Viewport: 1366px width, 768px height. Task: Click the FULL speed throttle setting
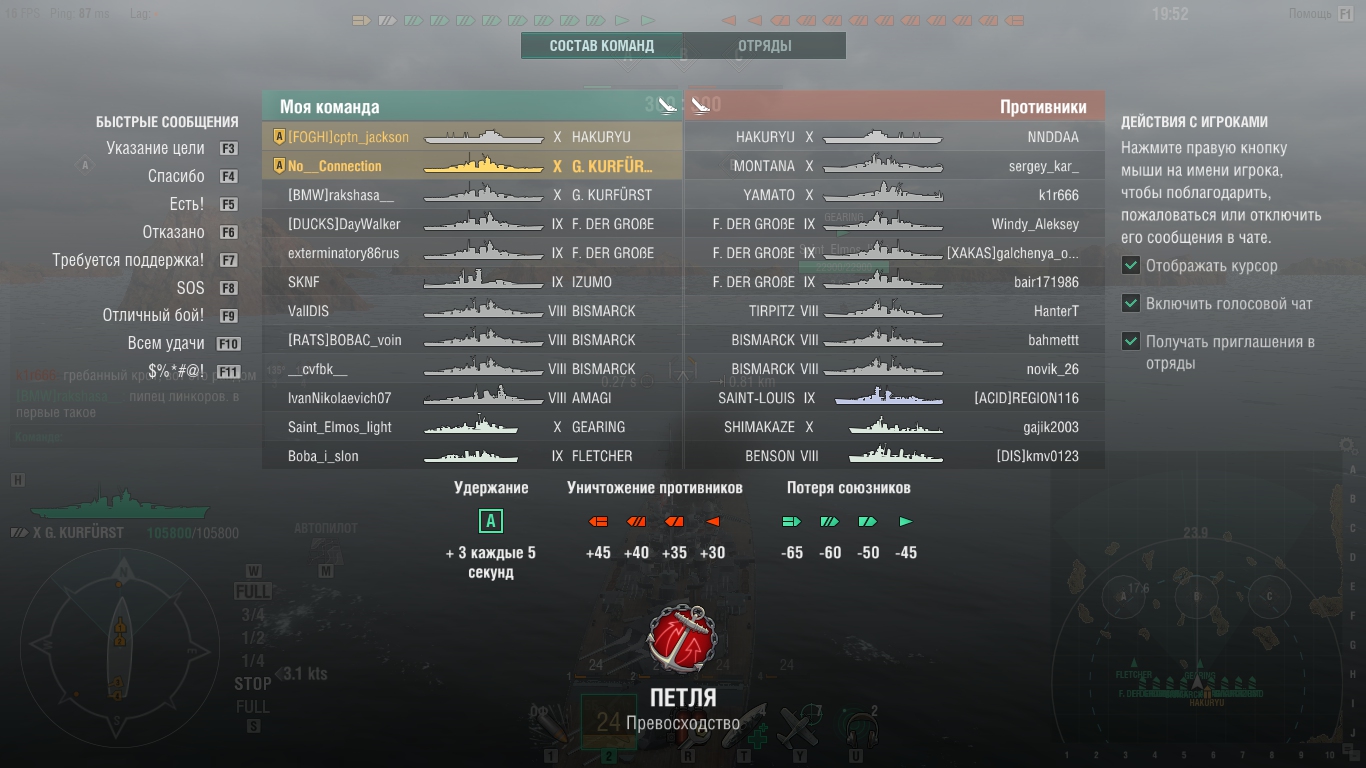(x=253, y=592)
